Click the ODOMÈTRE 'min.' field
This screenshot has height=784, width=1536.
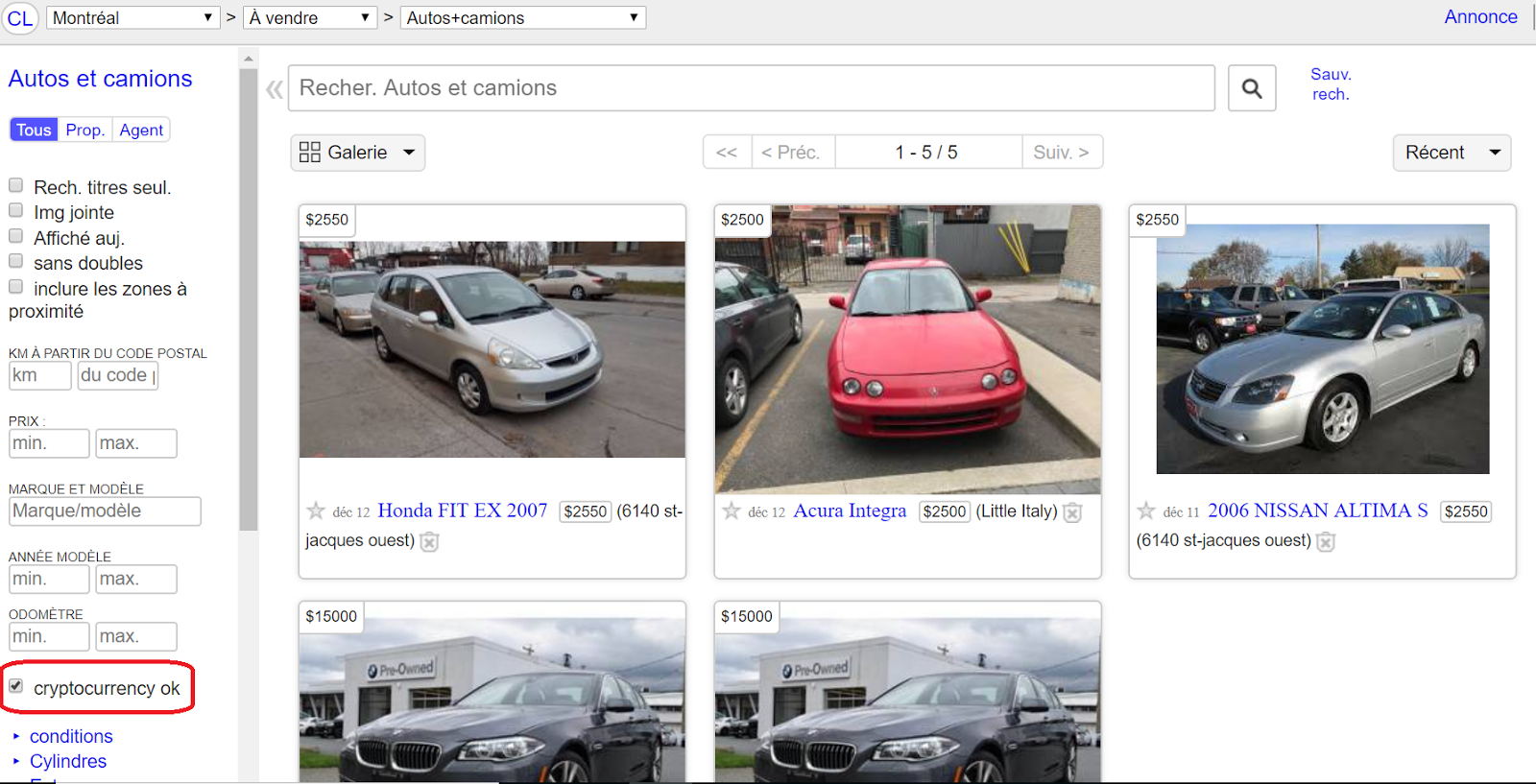[49, 637]
